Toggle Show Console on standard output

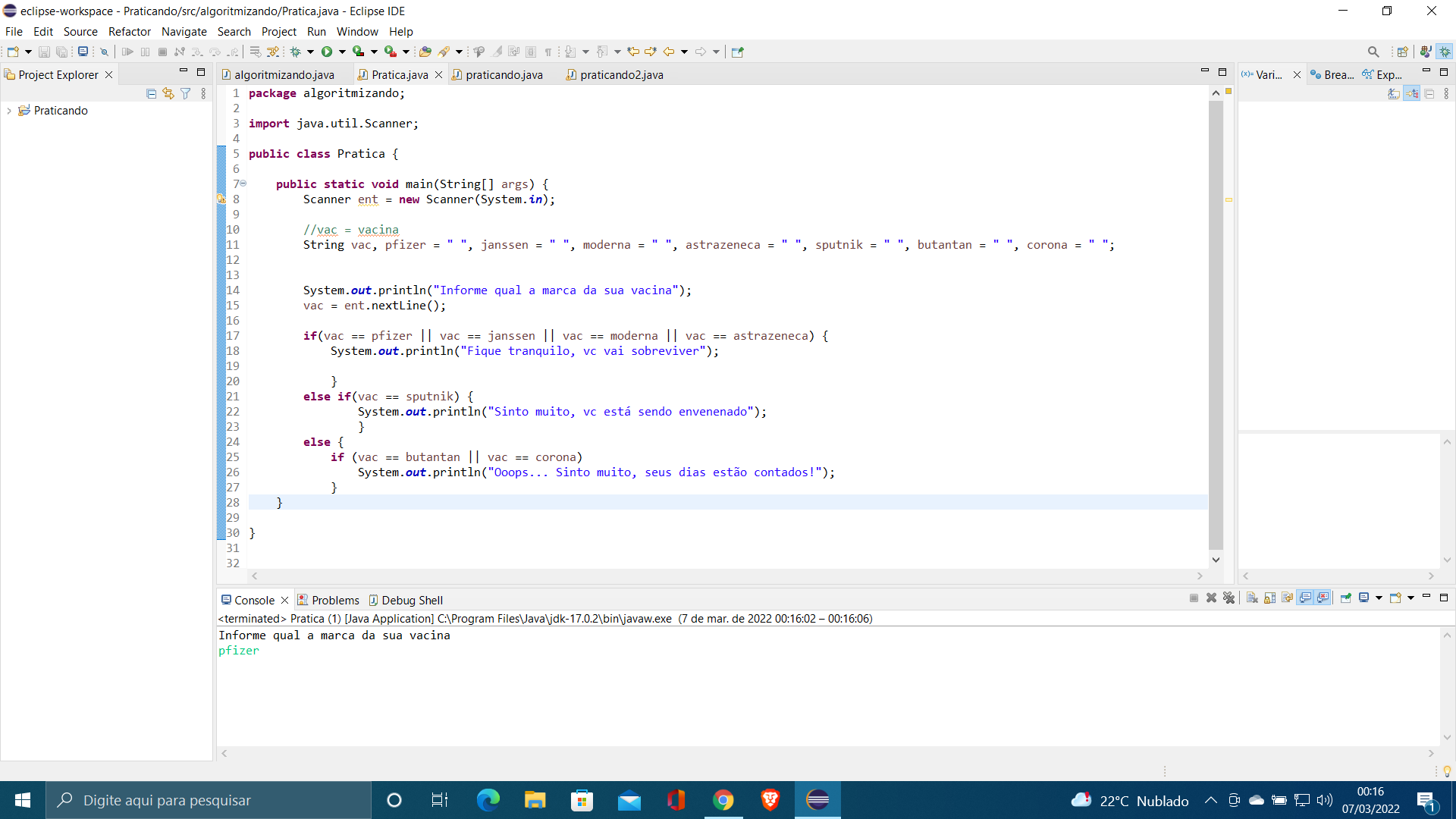coord(1305,598)
